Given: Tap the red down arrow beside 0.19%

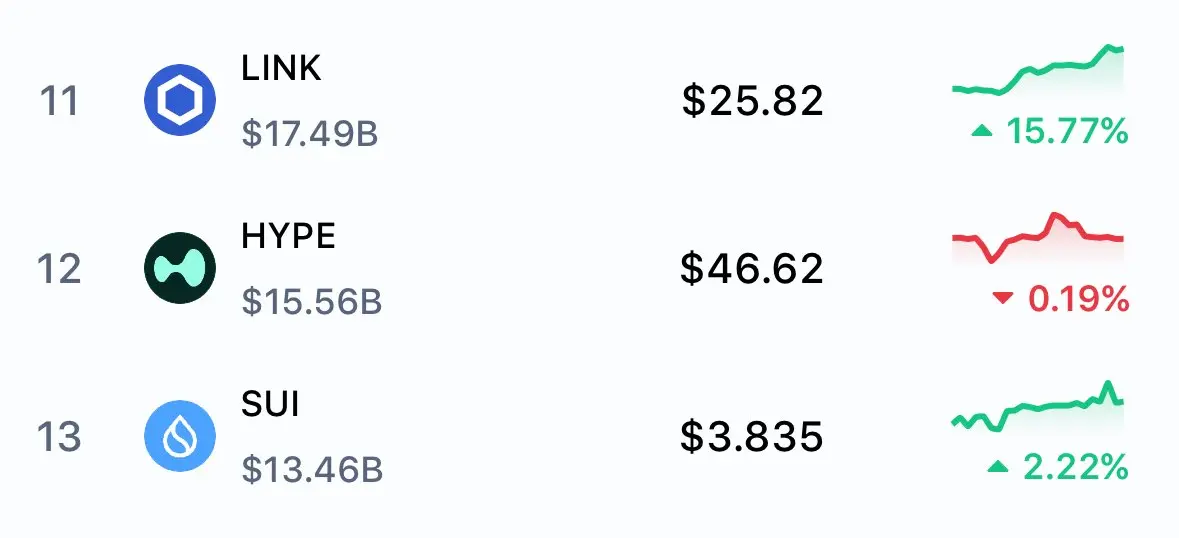Looking at the screenshot, I should click(x=1003, y=299).
